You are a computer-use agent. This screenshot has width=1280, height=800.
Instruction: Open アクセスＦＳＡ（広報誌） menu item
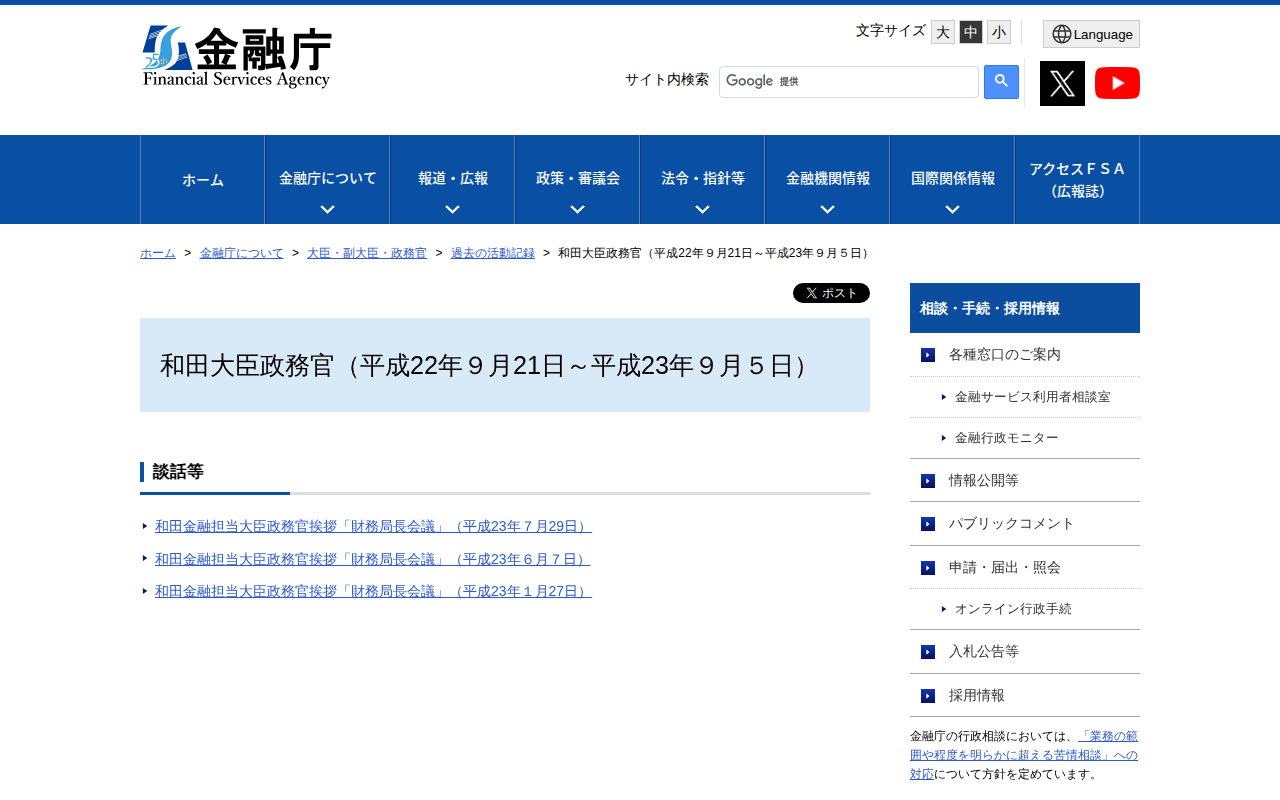click(1077, 180)
